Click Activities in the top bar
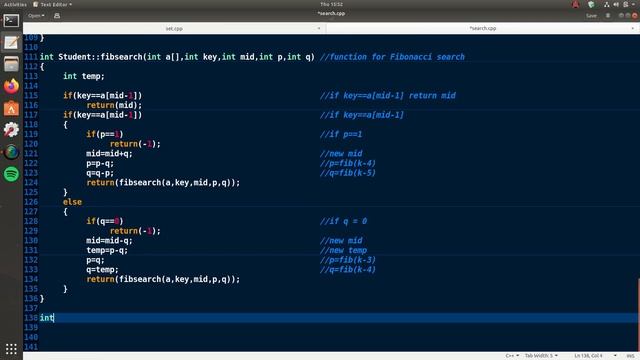This screenshot has height=360, width=640. (15, 4)
